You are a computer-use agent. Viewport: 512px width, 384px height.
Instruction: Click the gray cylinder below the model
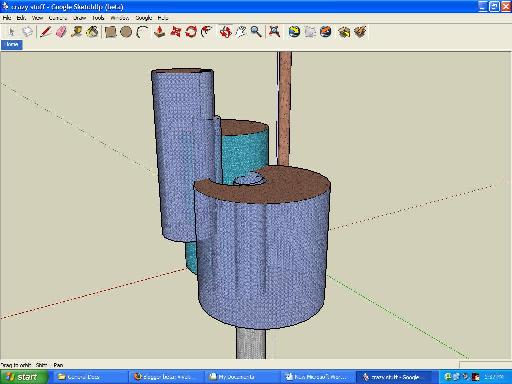(x=251, y=343)
